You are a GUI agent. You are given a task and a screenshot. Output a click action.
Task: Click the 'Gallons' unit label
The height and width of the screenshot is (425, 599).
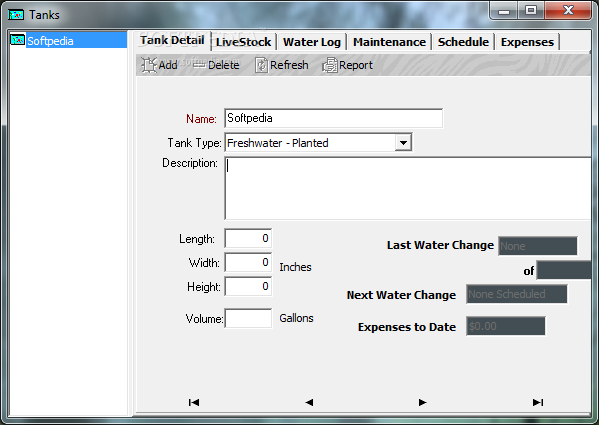pyautogui.click(x=296, y=318)
